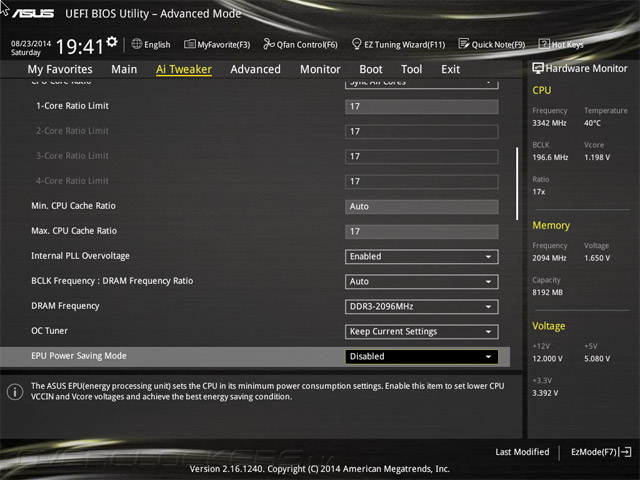Expand the Internal PLL Overvoltage dropdown
640x480 pixels.
422,257
